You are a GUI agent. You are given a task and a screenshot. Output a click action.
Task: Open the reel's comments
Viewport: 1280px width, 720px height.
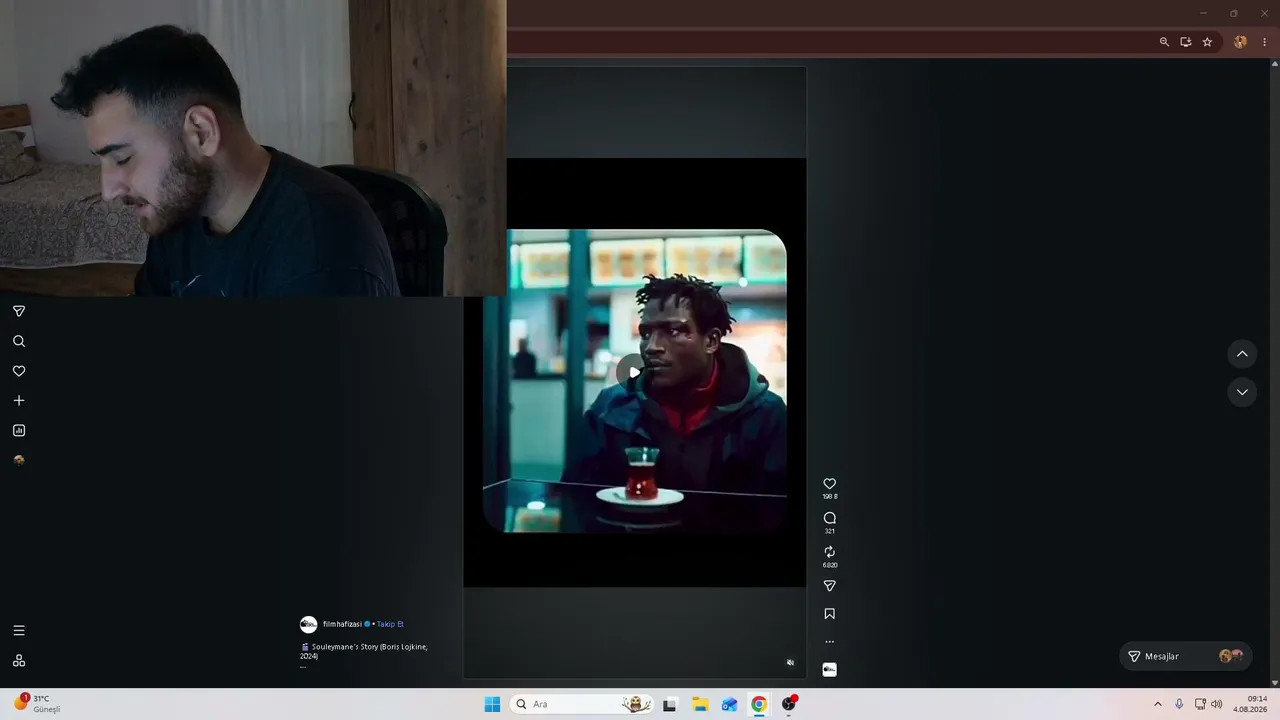tap(829, 518)
